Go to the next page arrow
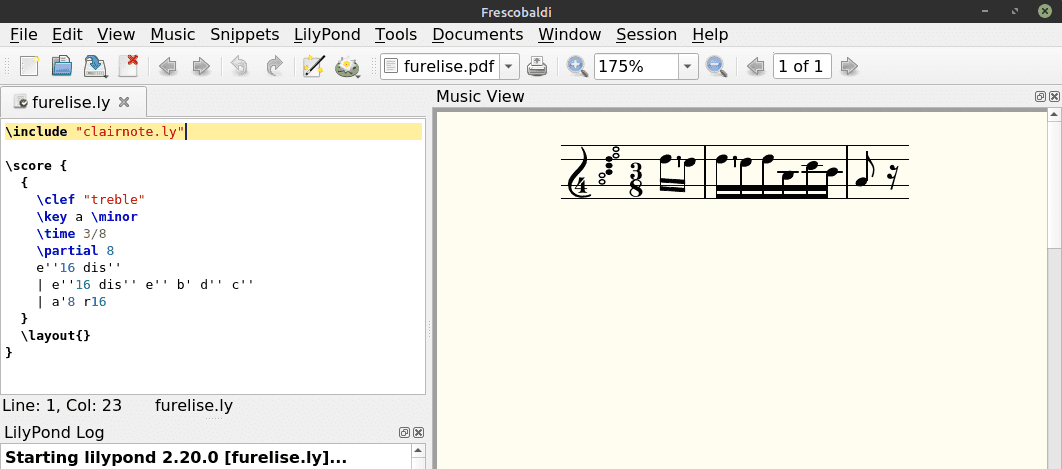The height and width of the screenshot is (469, 1062). click(849, 67)
